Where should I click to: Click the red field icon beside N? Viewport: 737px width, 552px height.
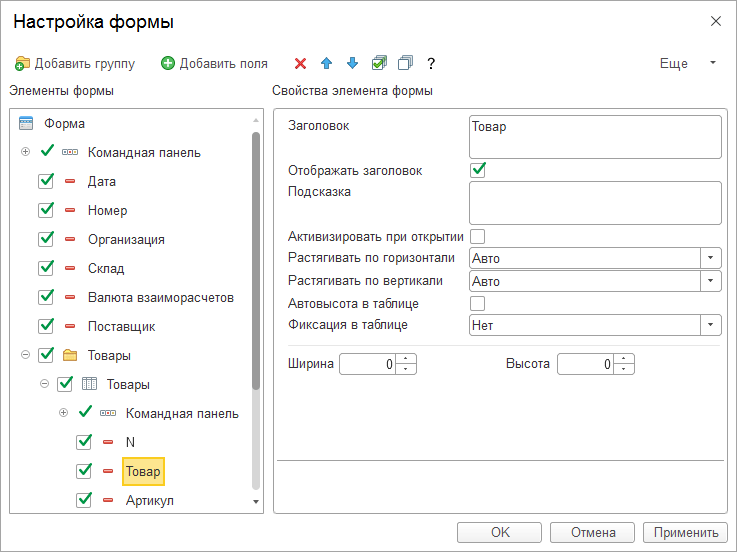(108, 442)
